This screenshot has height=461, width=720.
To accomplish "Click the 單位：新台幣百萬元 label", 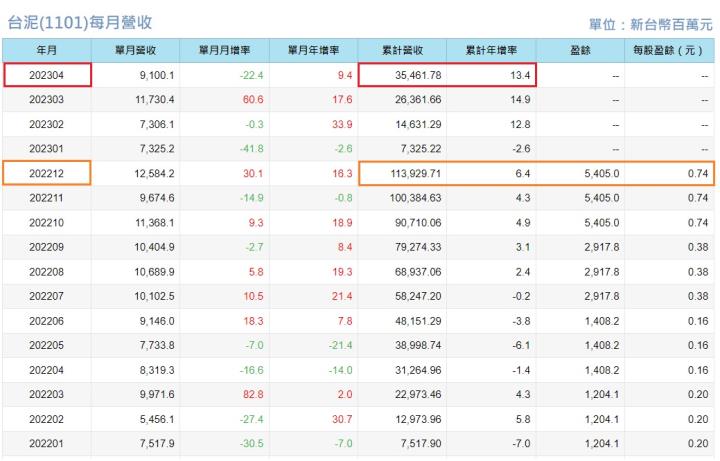I will pyautogui.click(x=651, y=24).
